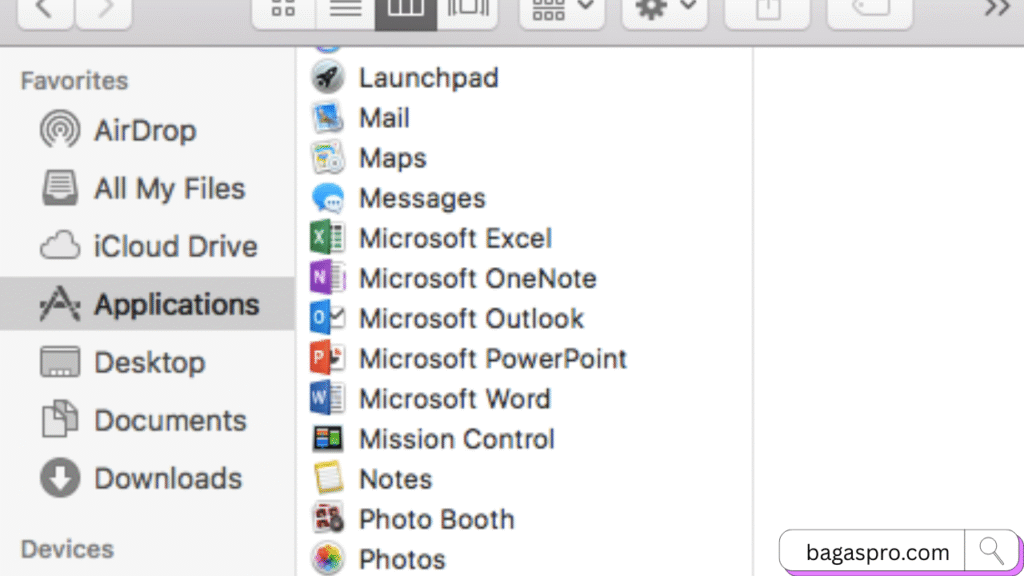The height and width of the screenshot is (576, 1024).
Task: Select the Microsoft Excel icon
Action: (328, 238)
